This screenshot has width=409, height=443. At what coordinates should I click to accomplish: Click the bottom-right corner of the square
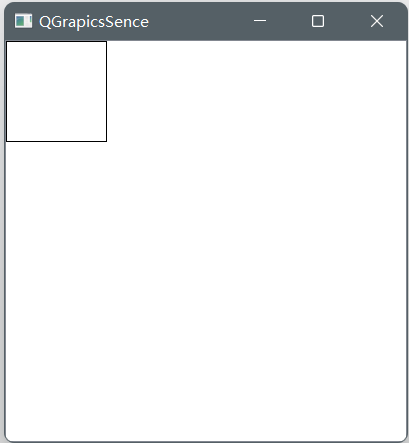click(106, 141)
